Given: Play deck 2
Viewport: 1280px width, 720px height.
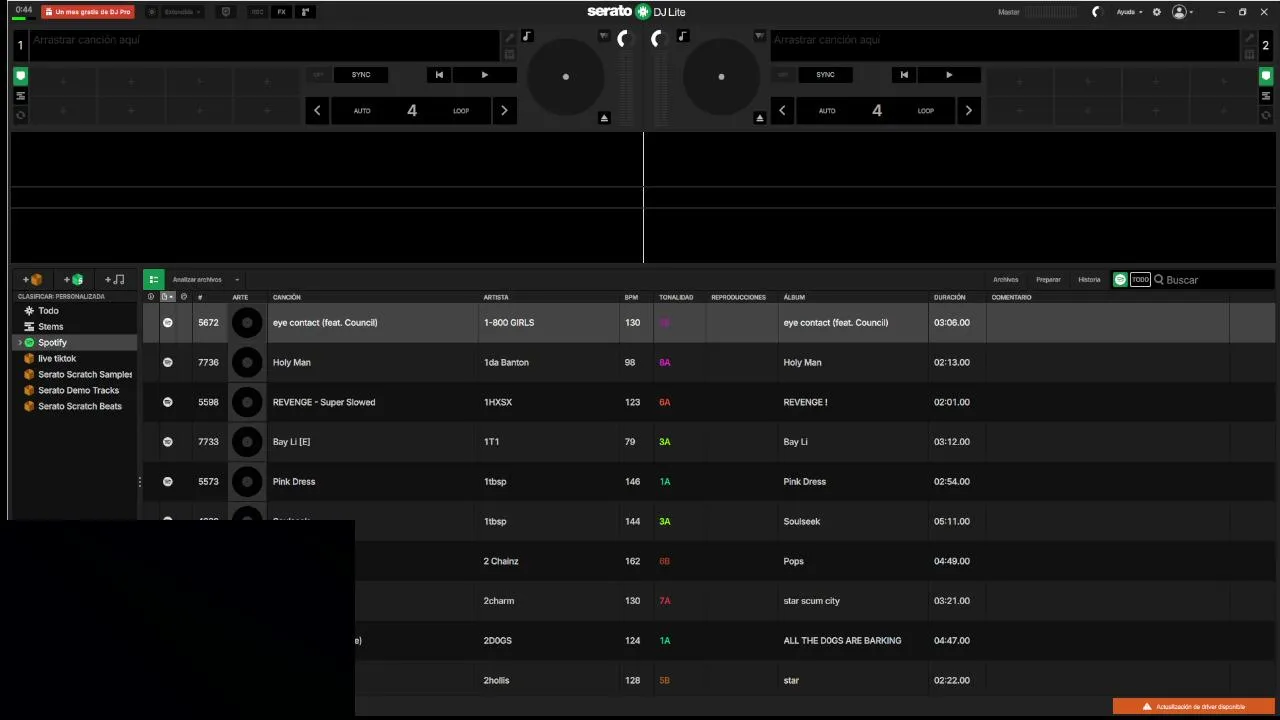Looking at the screenshot, I should pos(949,75).
